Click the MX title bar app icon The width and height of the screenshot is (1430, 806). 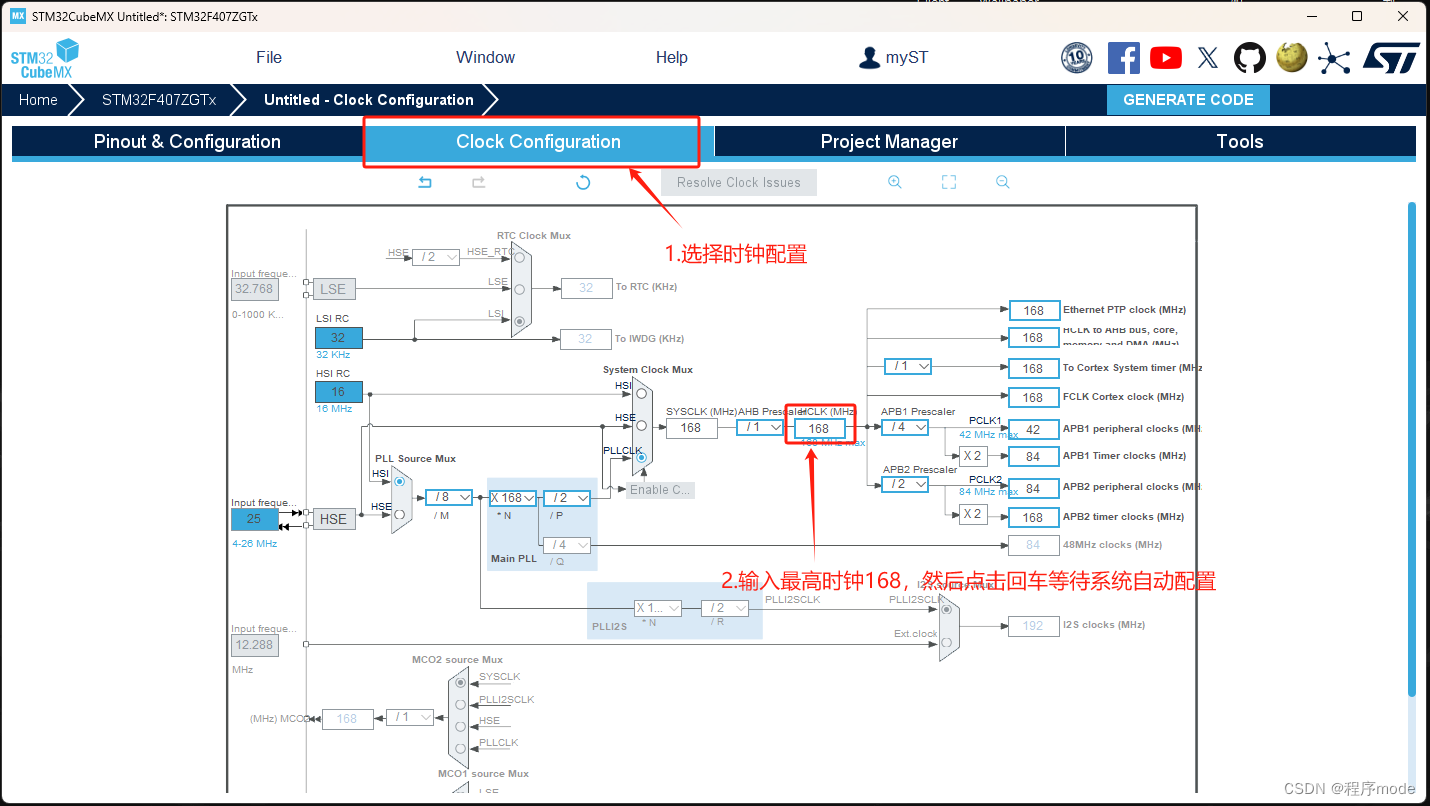pos(18,16)
